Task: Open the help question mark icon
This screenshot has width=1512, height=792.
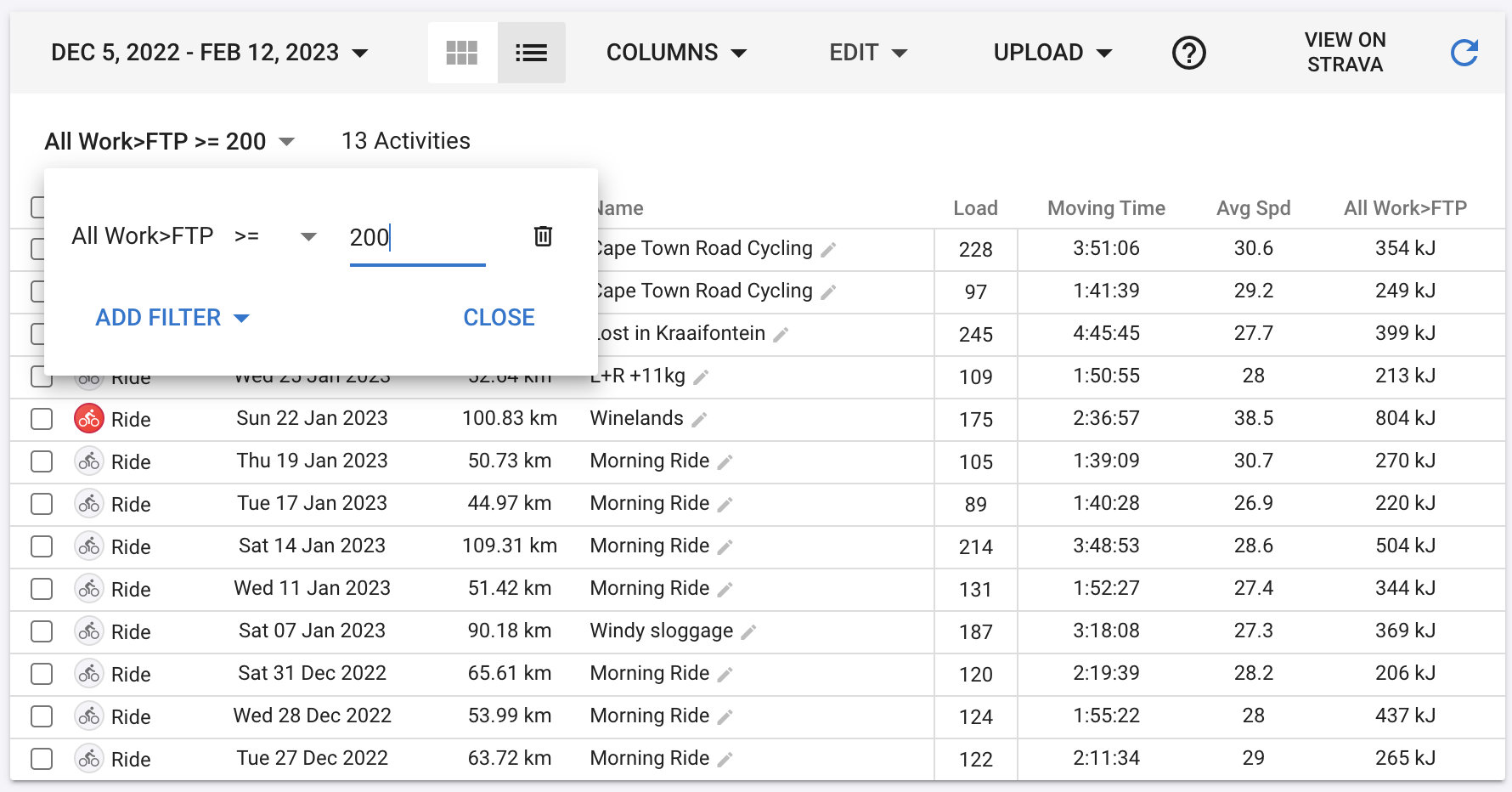Action: click(x=1188, y=53)
